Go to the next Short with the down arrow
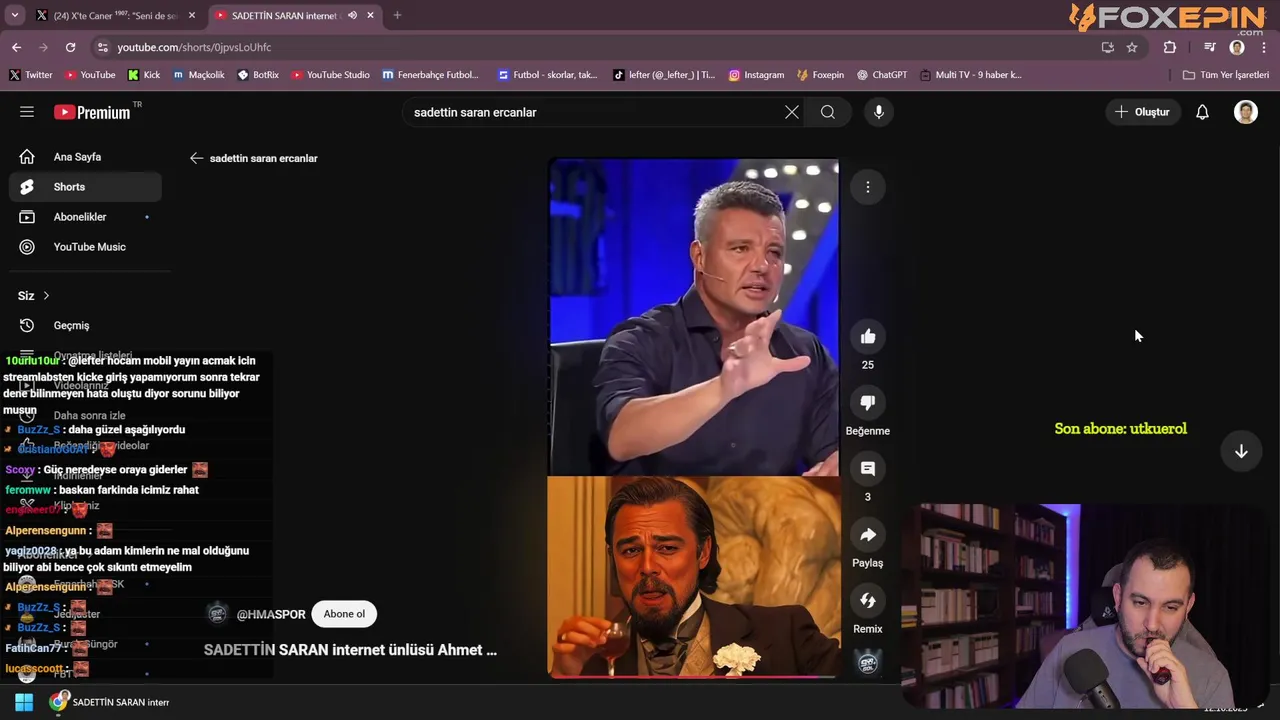The height and width of the screenshot is (720, 1280). [1241, 452]
